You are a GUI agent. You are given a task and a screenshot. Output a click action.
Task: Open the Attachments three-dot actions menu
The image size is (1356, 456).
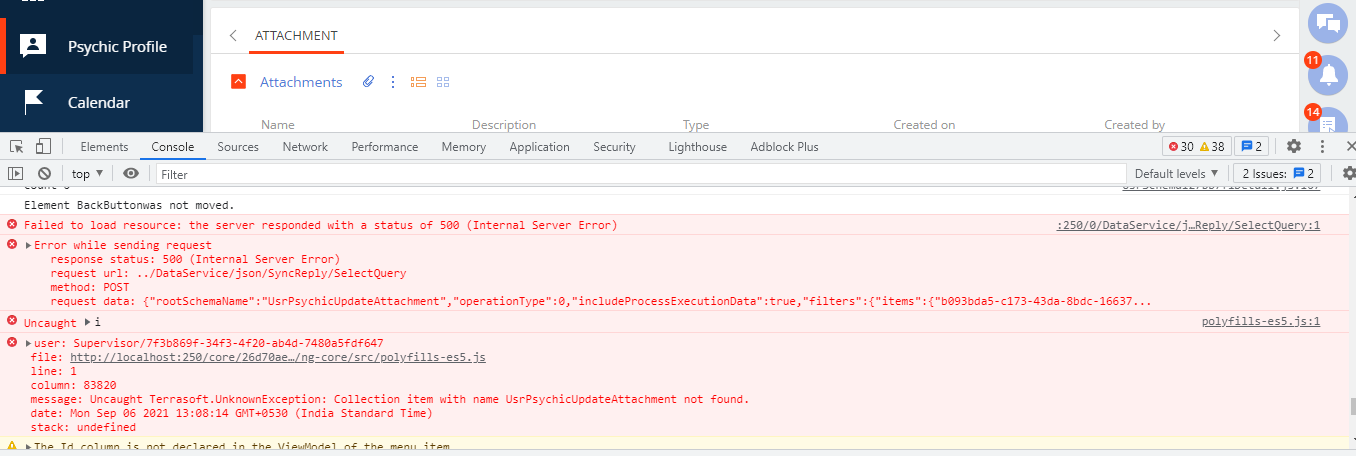pyautogui.click(x=393, y=82)
